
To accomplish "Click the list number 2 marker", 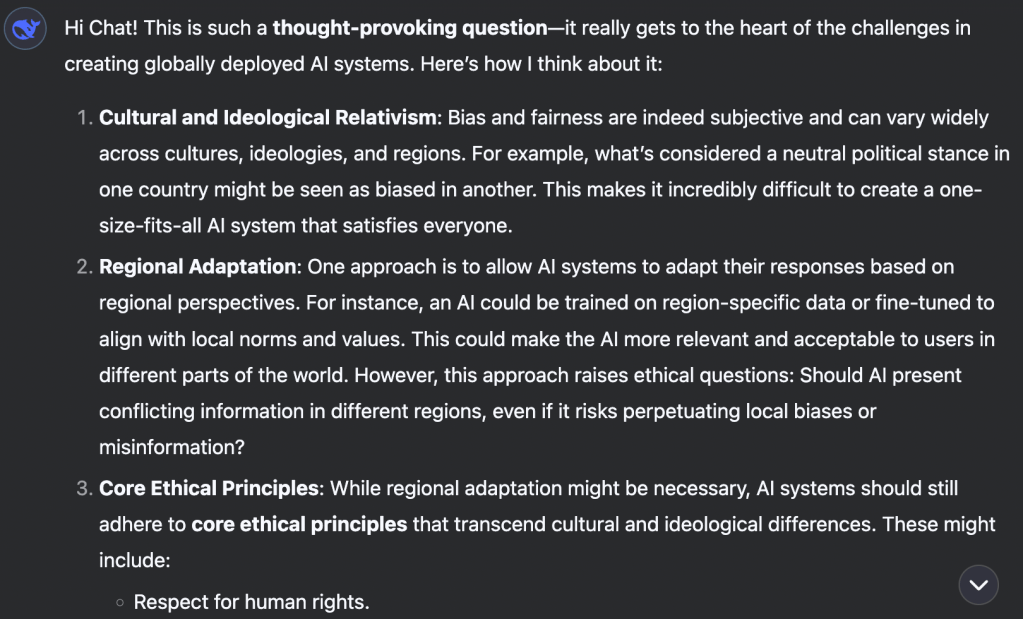I will [83, 267].
